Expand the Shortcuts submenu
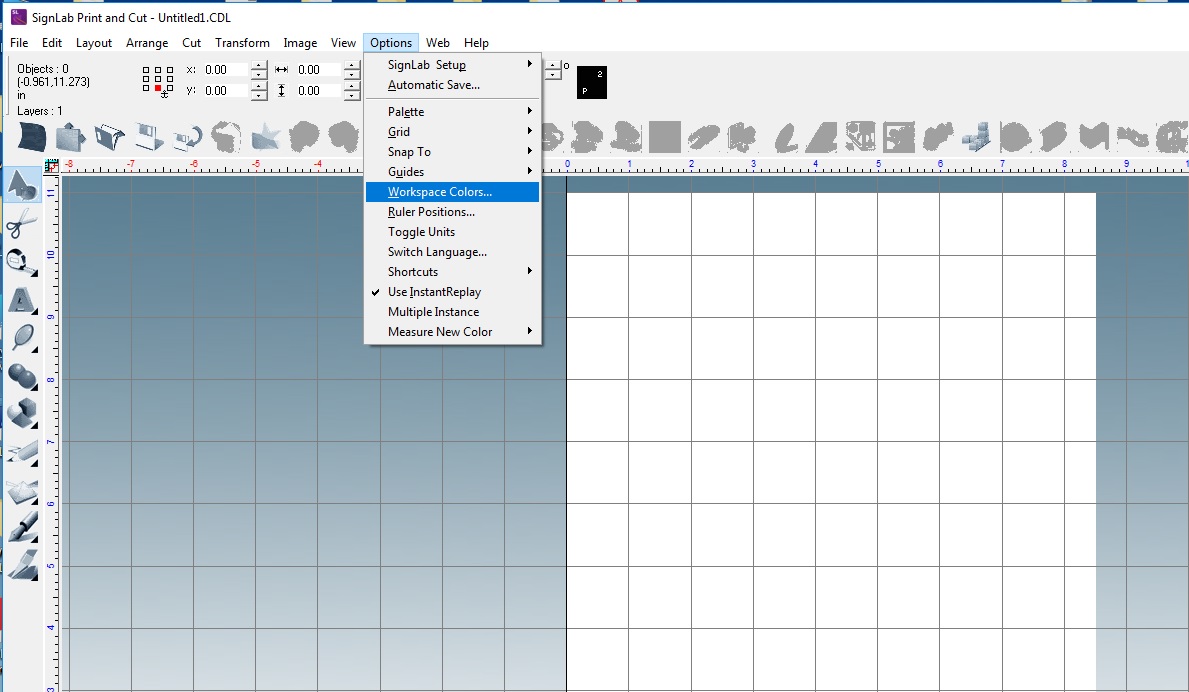The height and width of the screenshot is (692, 1189). pos(453,271)
